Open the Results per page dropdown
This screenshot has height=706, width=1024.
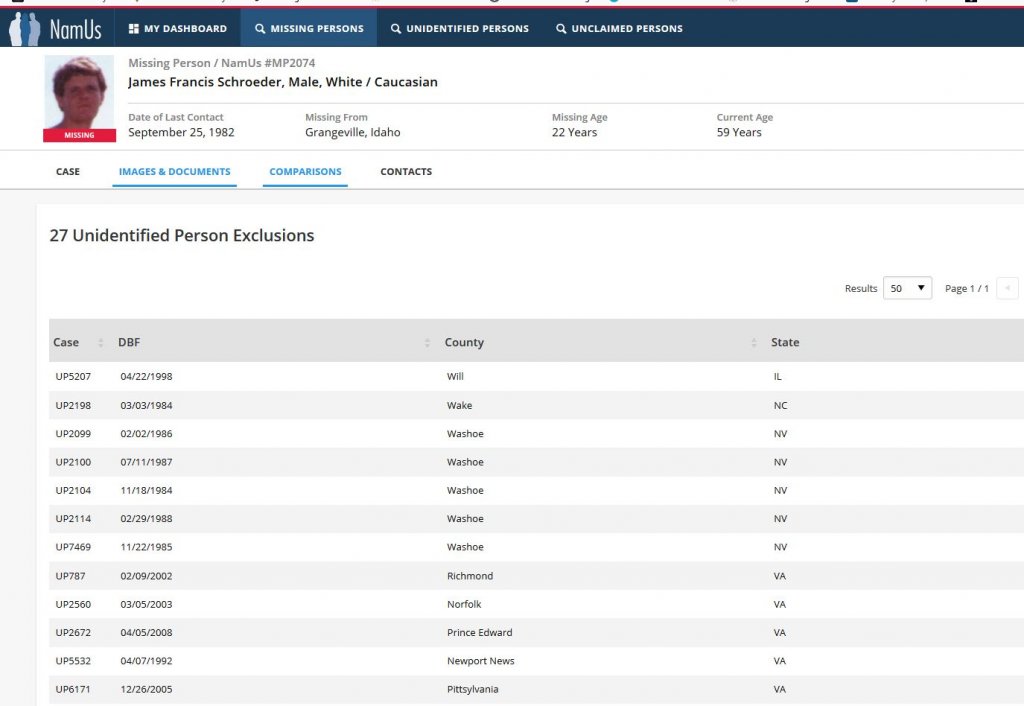[x=907, y=288]
